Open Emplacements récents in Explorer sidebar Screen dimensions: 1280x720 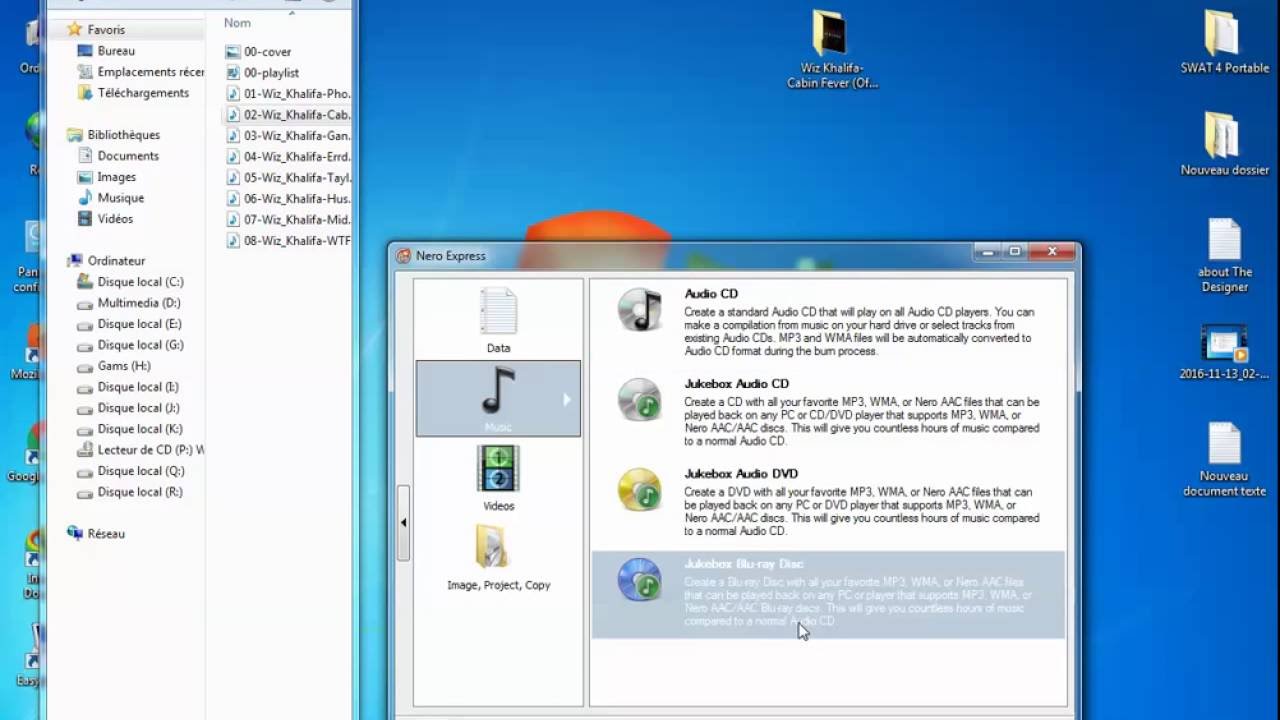[140, 72]
